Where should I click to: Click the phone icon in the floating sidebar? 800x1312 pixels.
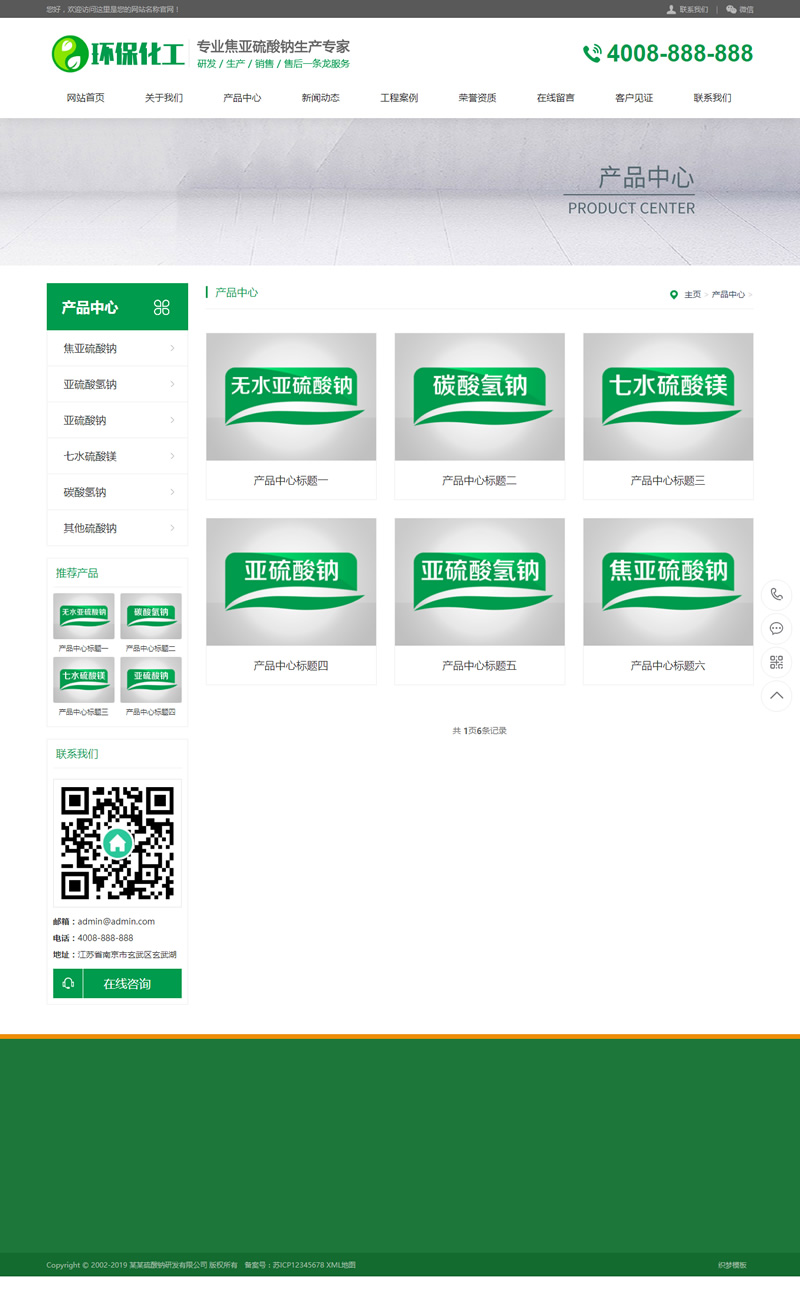777,595
